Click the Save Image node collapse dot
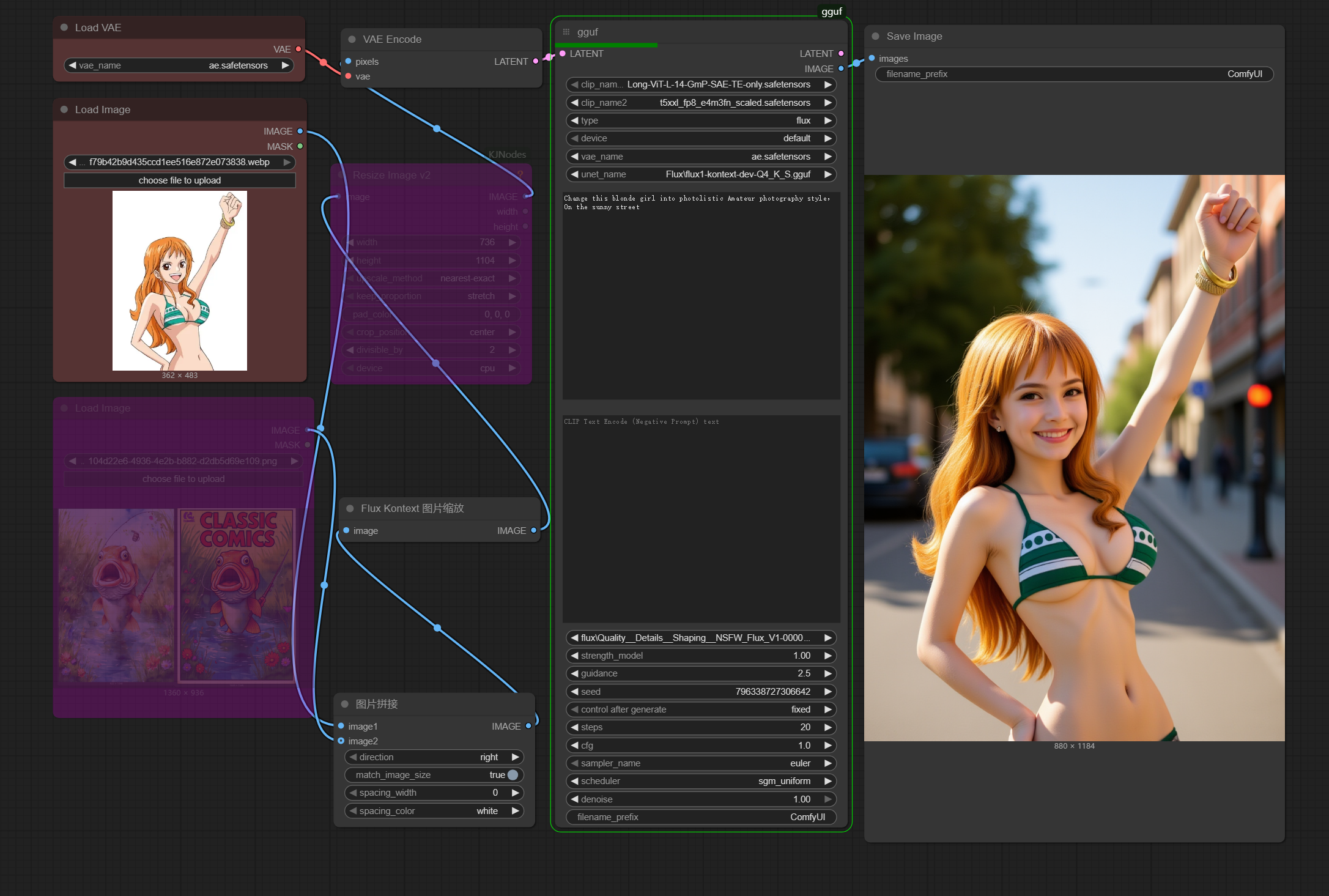1329x896 pixels. click(x=875, y=36)
